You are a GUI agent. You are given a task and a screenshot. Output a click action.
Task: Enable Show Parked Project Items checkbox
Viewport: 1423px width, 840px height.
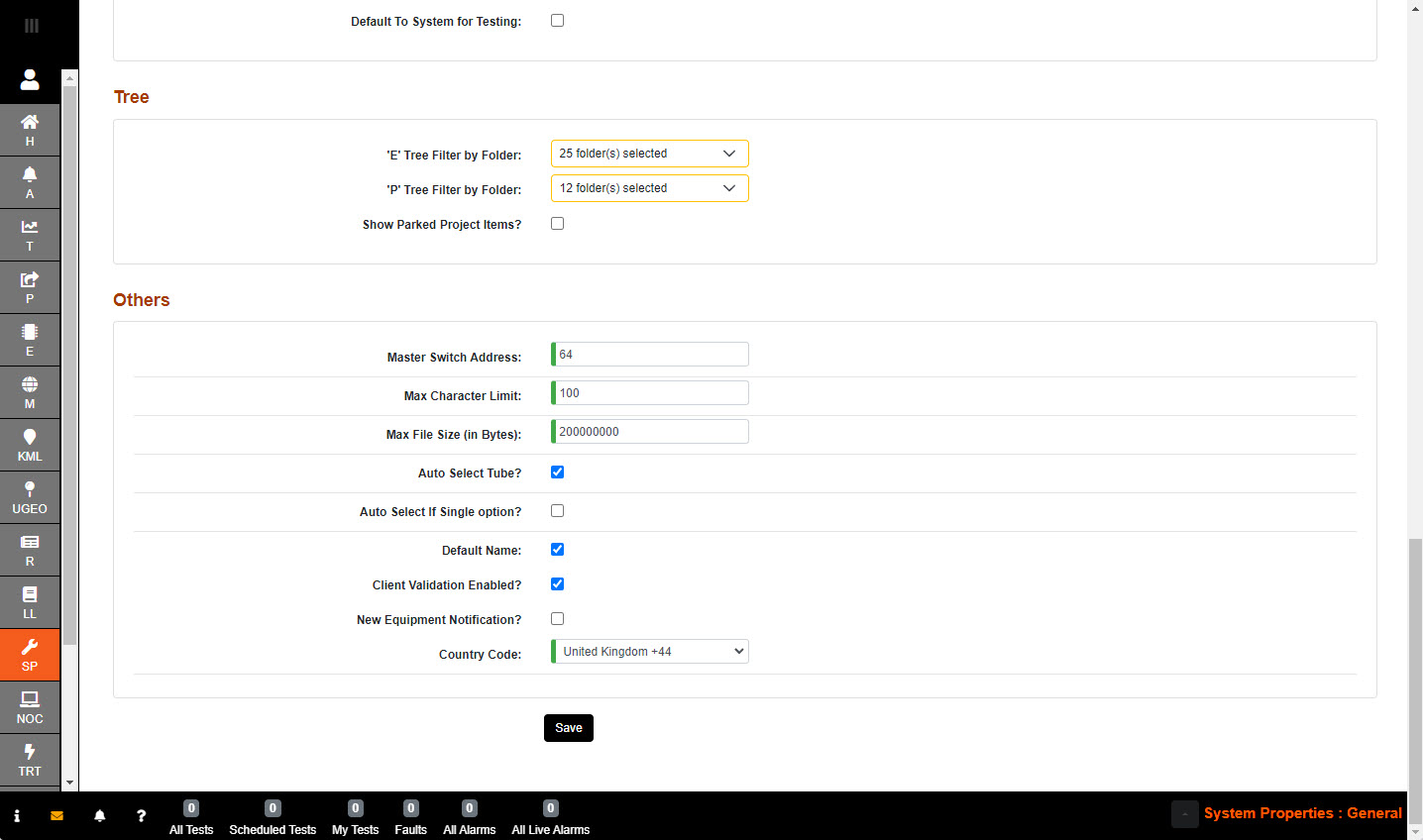pyautogui.click(x=558, y=224)
